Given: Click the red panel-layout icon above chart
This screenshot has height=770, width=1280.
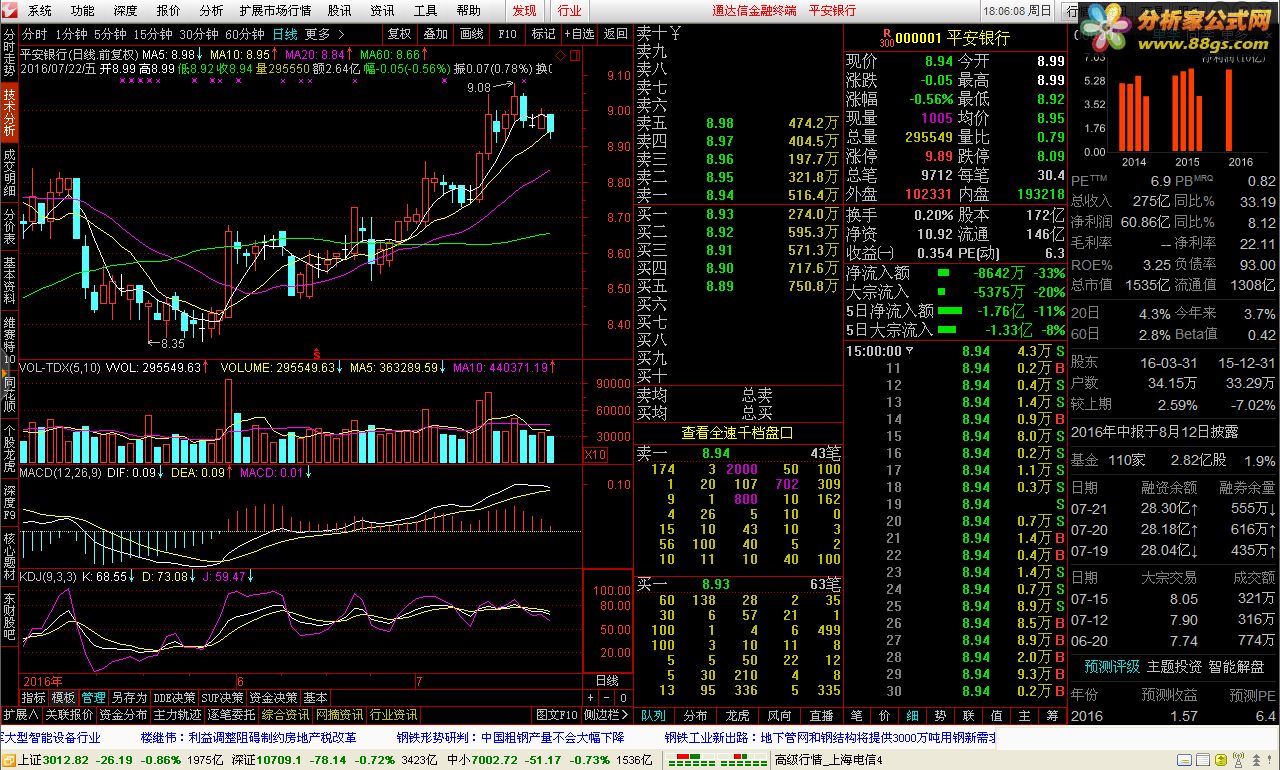Looking at the screenshot, I should tap(573, 54).
